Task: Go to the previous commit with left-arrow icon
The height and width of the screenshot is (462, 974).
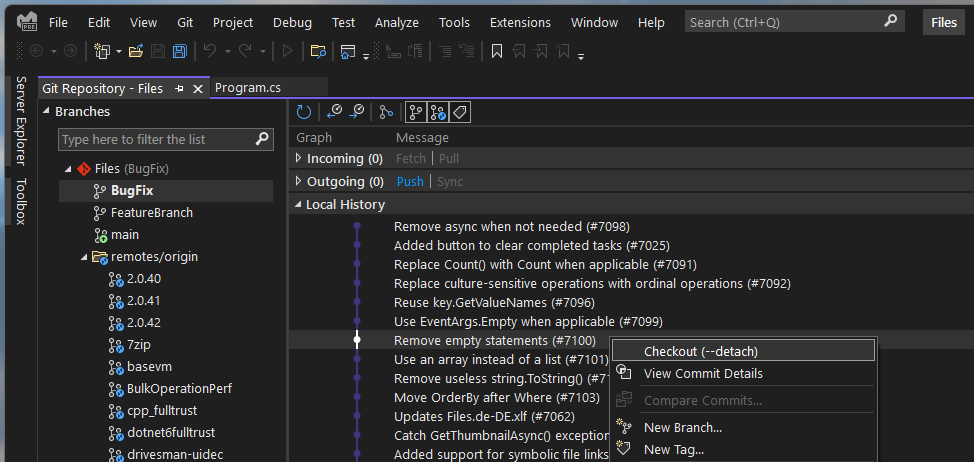Action: coord(334,112)
